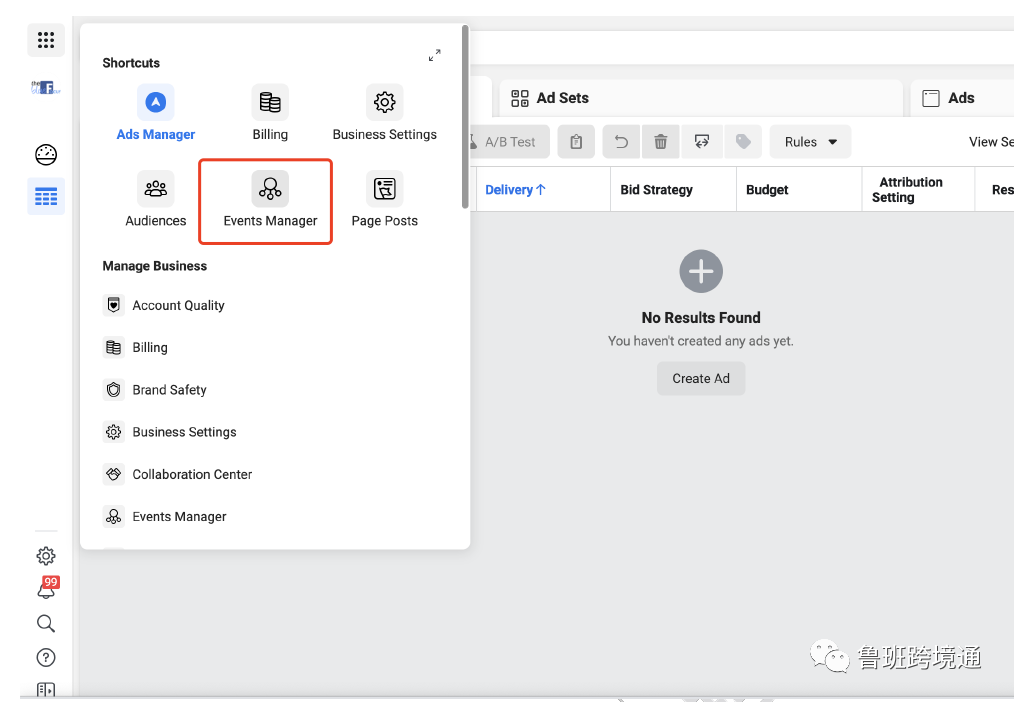1014x702 pixels.
Task: Open Account Overview gauge icon in sidebar
Action: (x=46, y=154)
